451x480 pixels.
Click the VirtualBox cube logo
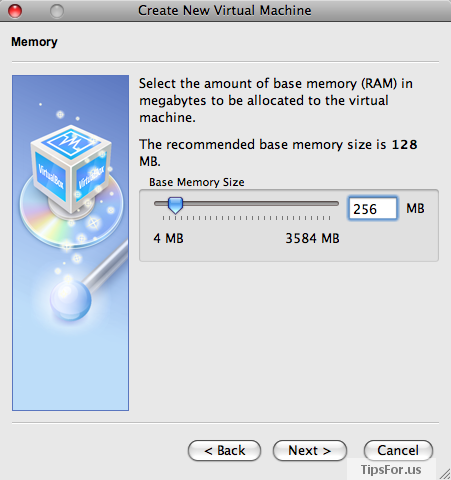pyautogui.click(x=71, y=169)
